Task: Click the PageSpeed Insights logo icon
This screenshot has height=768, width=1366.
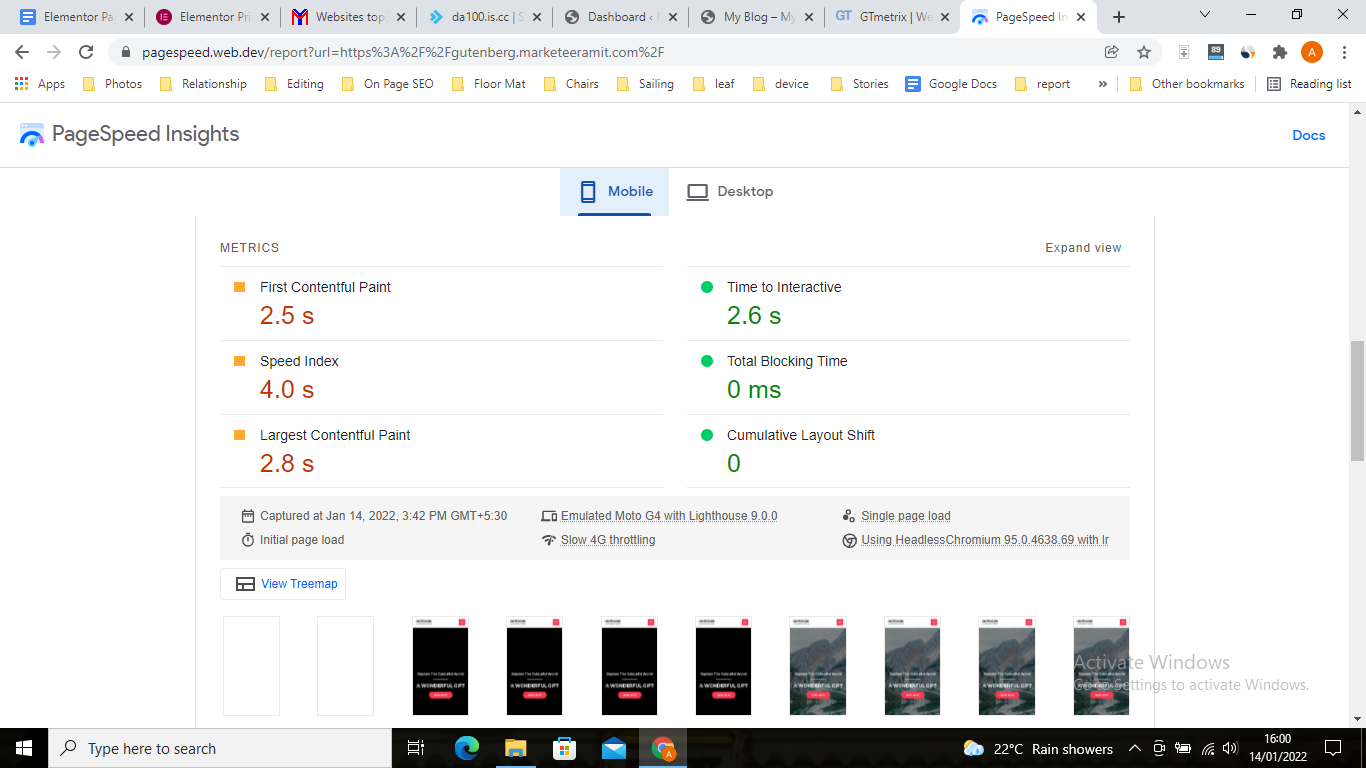Action: 32,135
